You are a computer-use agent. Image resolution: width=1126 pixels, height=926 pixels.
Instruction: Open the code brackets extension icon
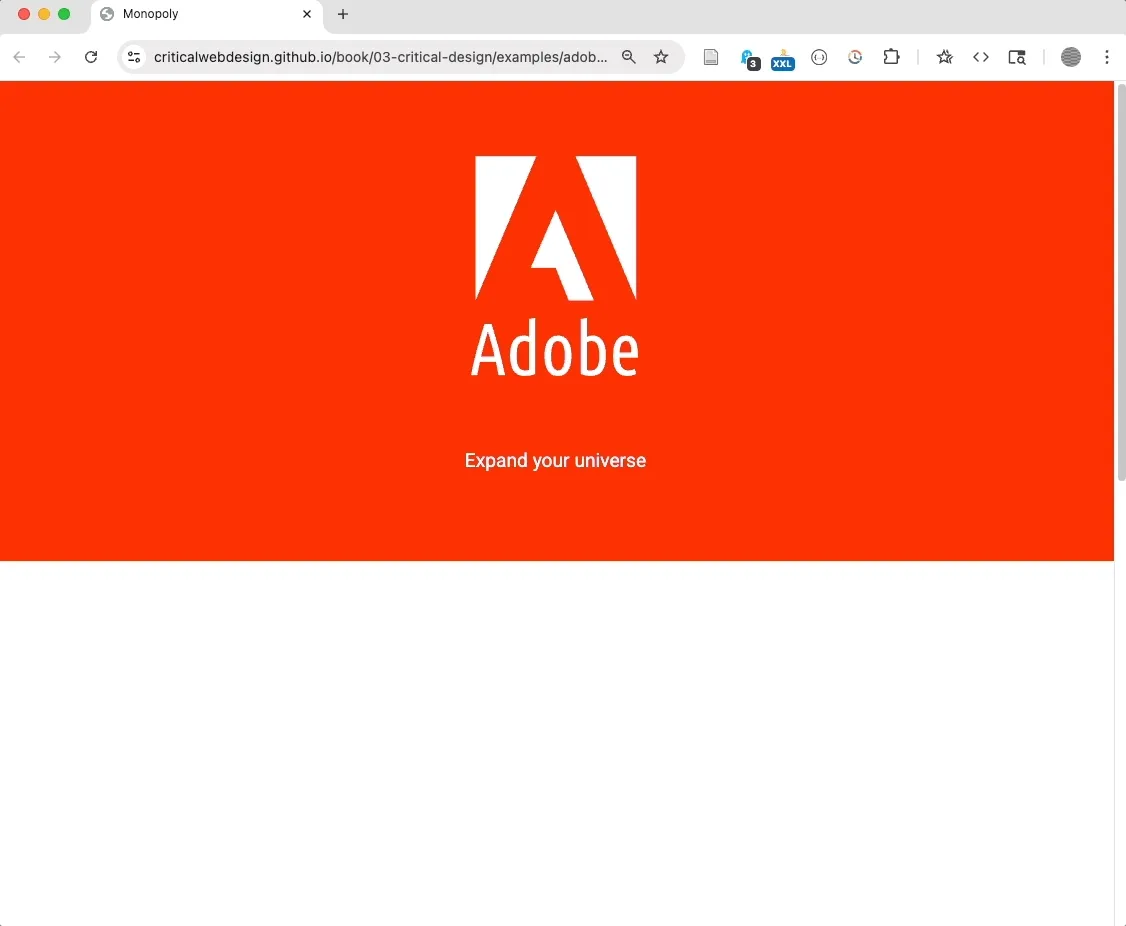pos(981,57)
